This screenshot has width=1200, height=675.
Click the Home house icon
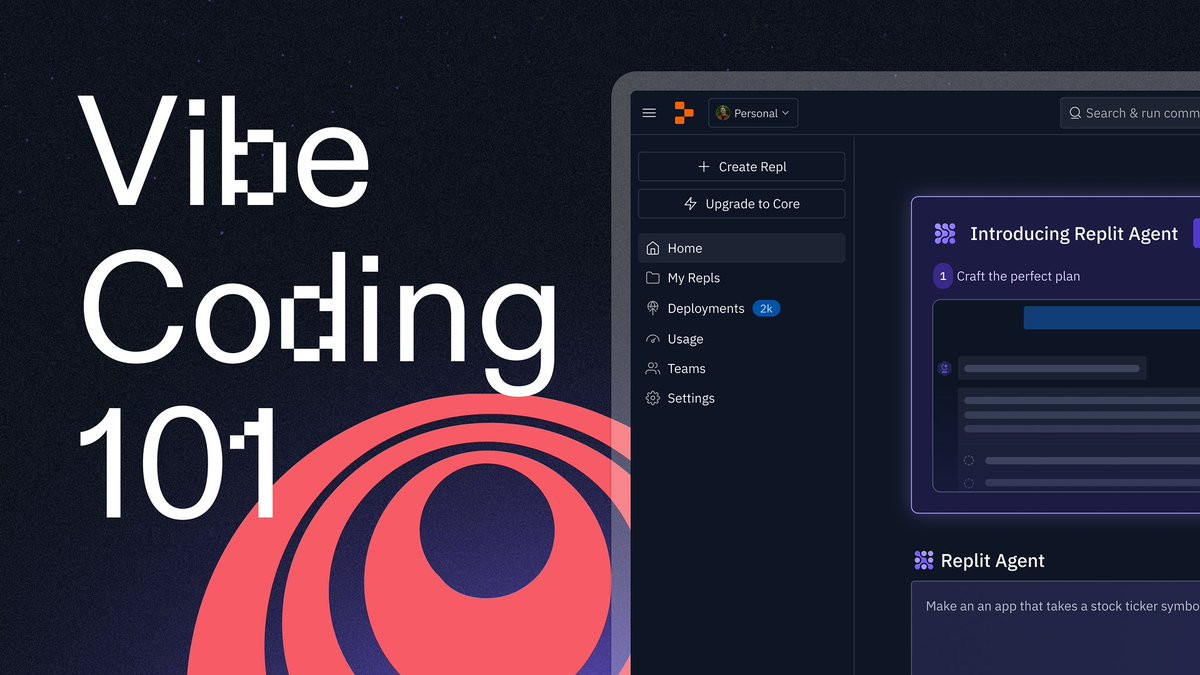(x=653, y=248)
